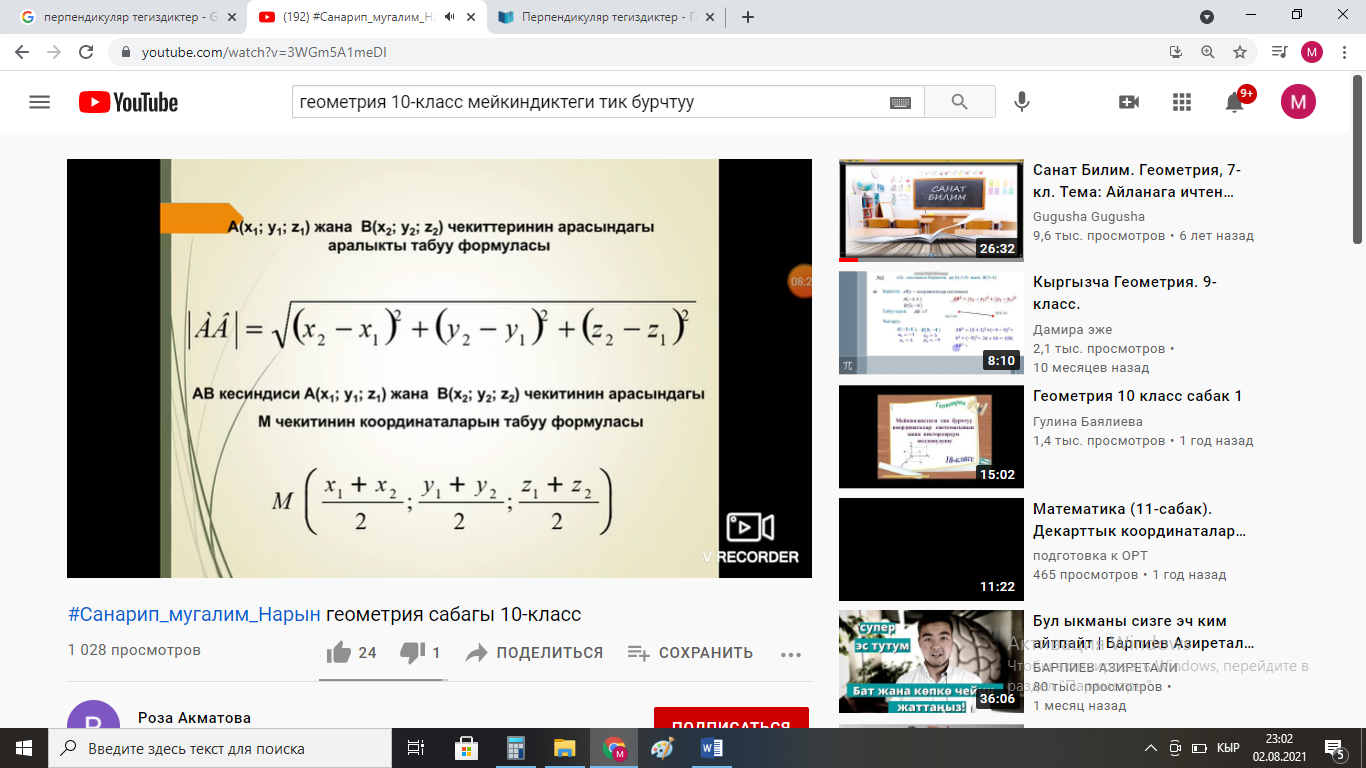Open the Дамира эже channel name
This screenshot has height=768, width=1366.
[1072, 330]
